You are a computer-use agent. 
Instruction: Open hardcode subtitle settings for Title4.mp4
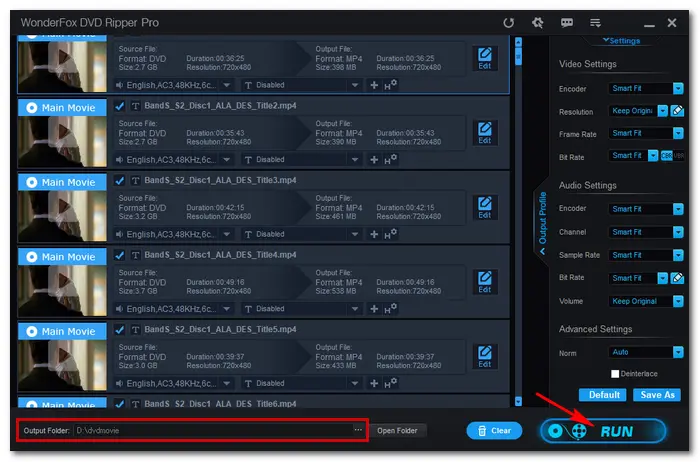[x=390, y=308]
